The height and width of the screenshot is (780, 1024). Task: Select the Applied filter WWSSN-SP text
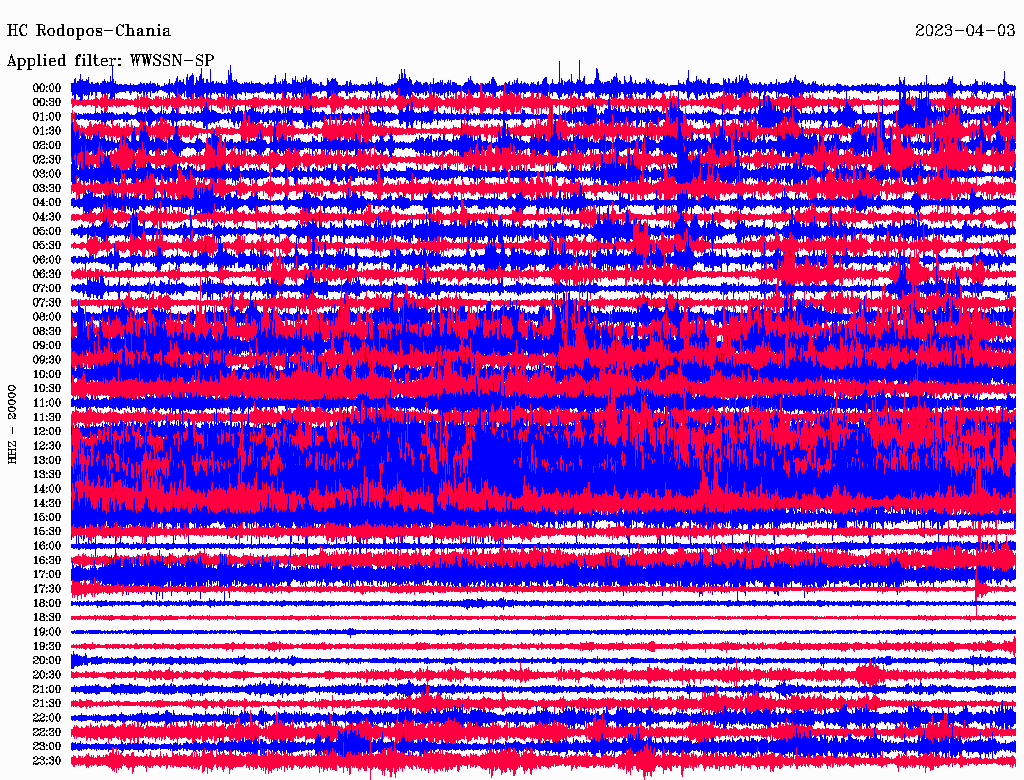(x=110, y=61)
